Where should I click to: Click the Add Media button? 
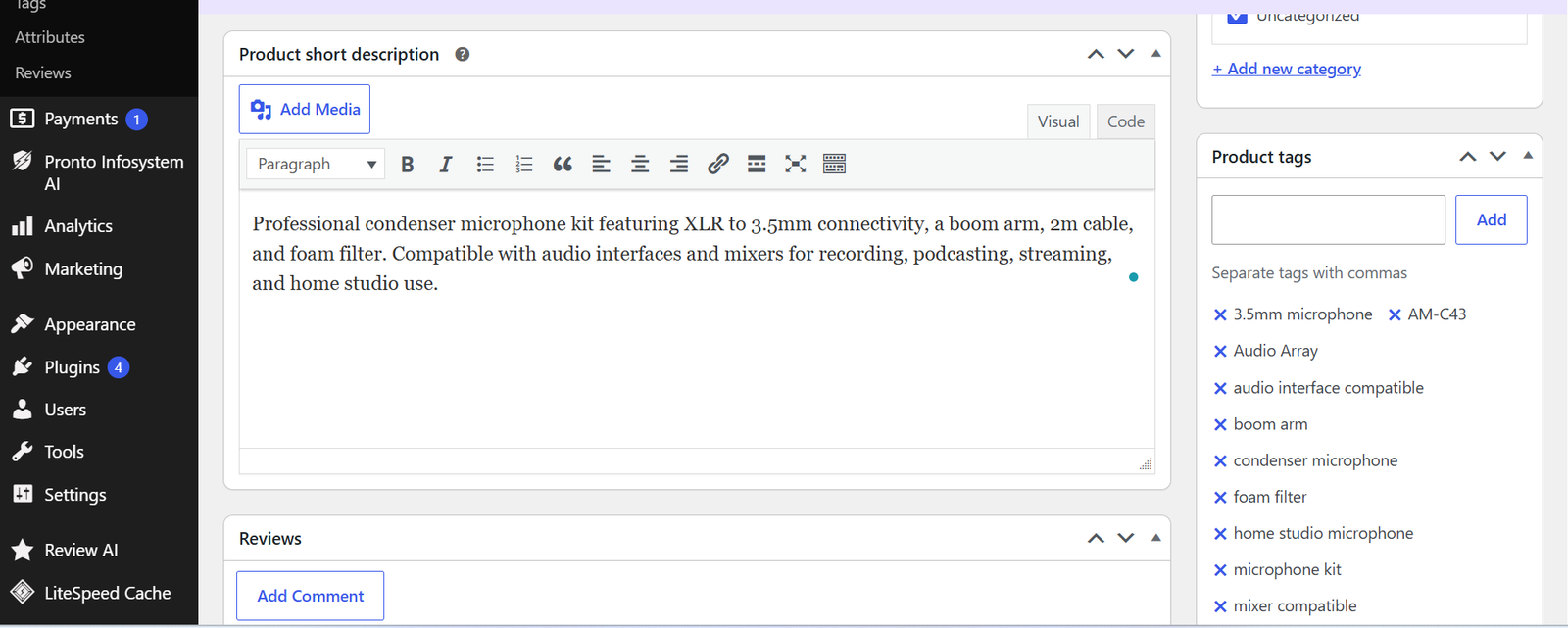point(305,109)
